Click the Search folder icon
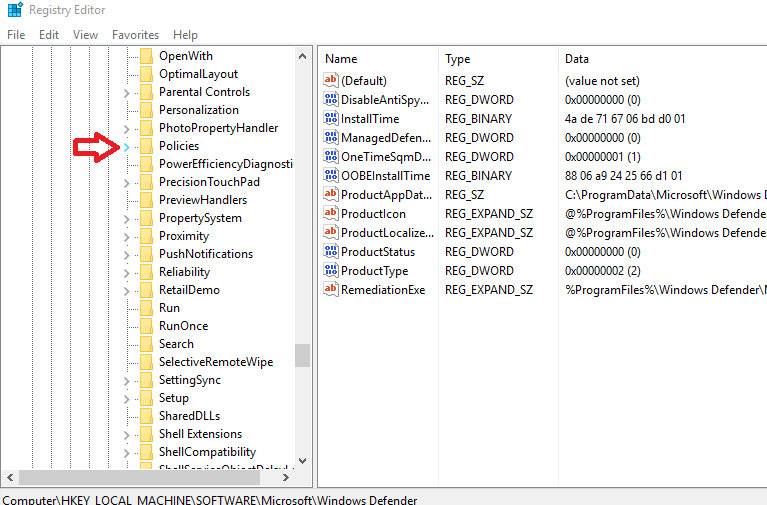 pyautogui.click(x=146, y=344)
